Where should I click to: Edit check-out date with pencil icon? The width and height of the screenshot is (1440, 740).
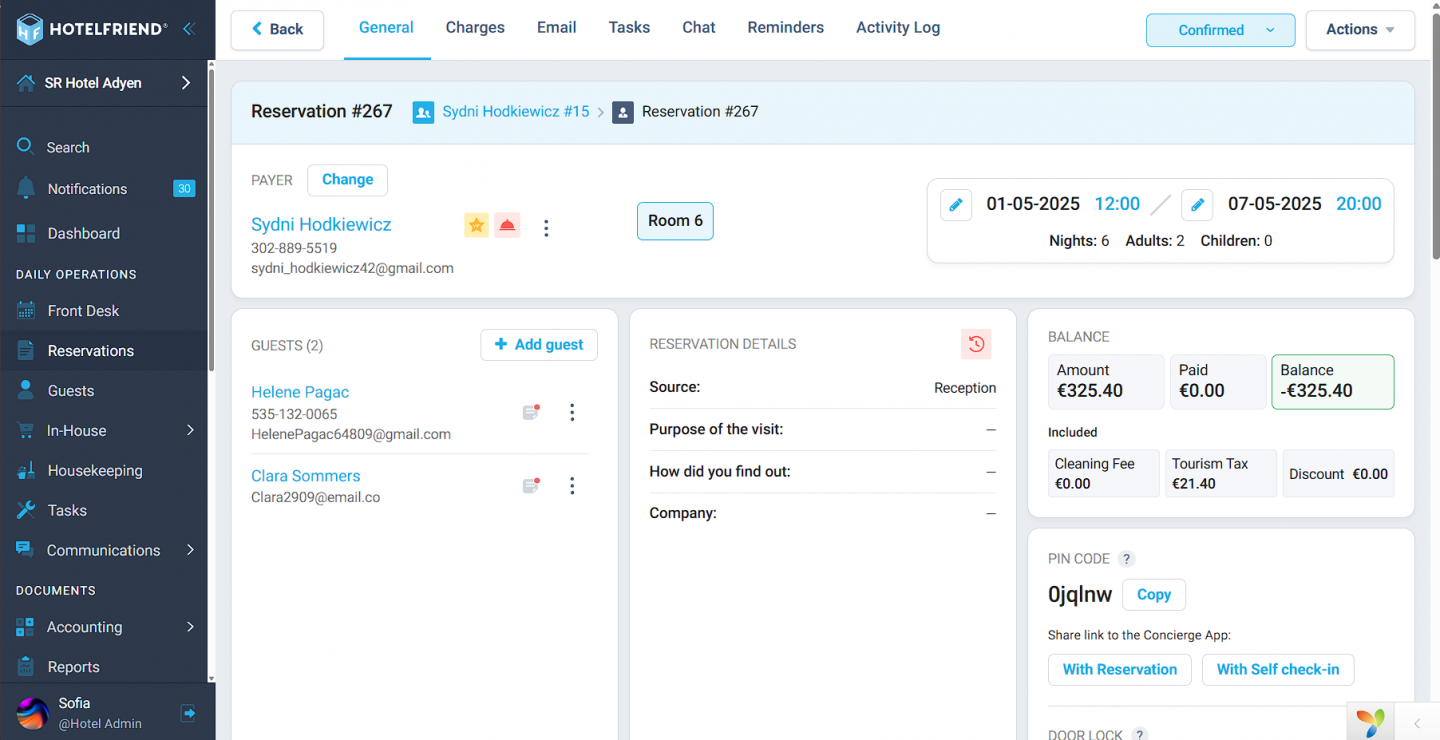(1197, 205)
